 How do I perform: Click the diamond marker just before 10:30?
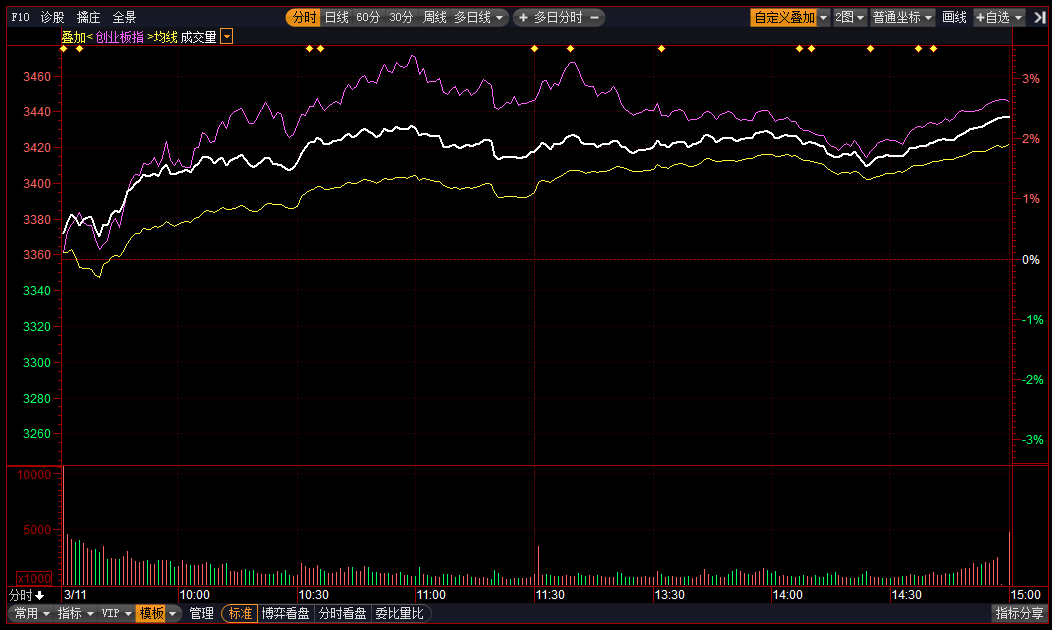tap(309, 49)
